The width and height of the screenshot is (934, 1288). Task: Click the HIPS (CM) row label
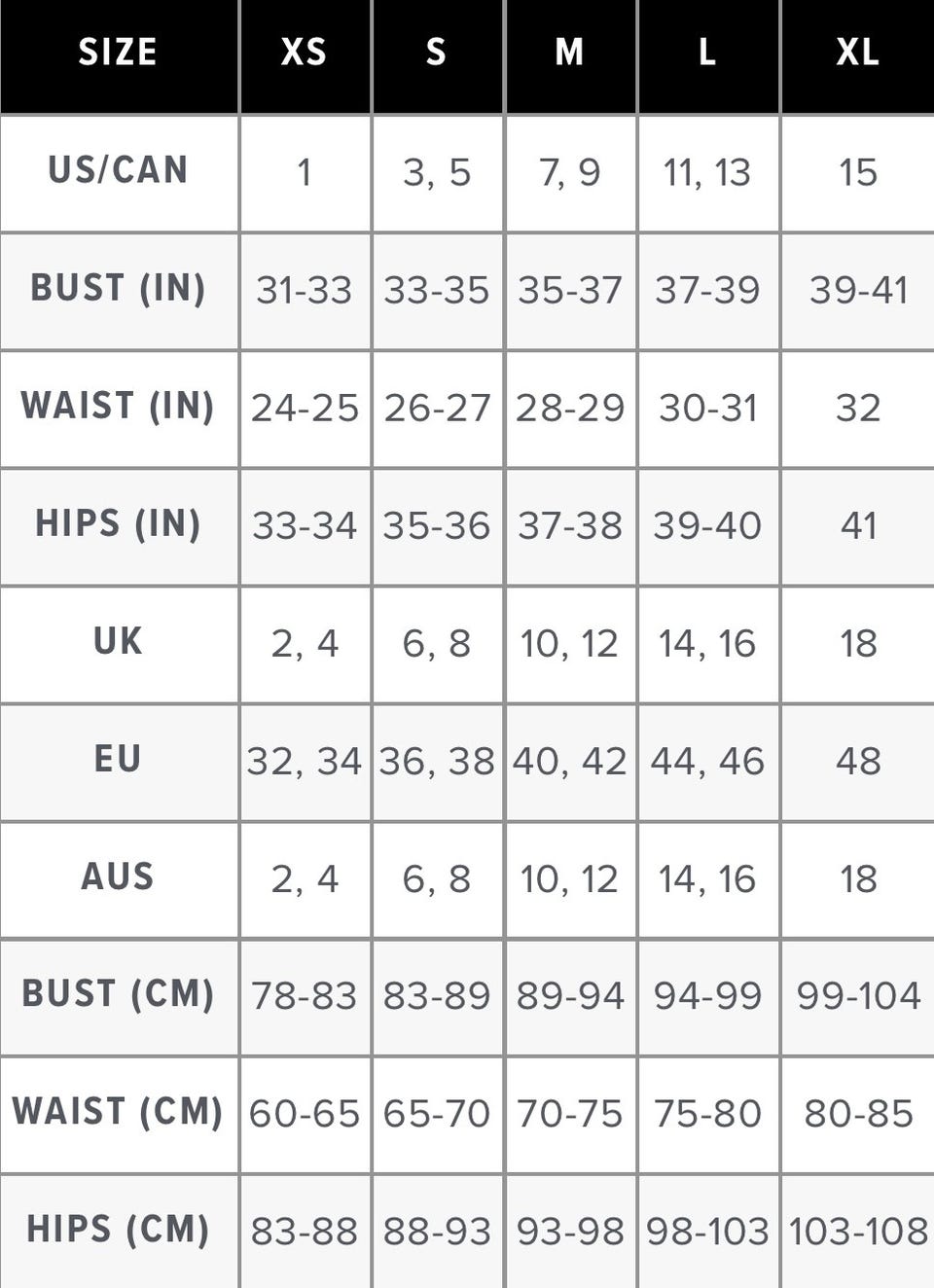pyautogui.click(x=119, y=1231)
